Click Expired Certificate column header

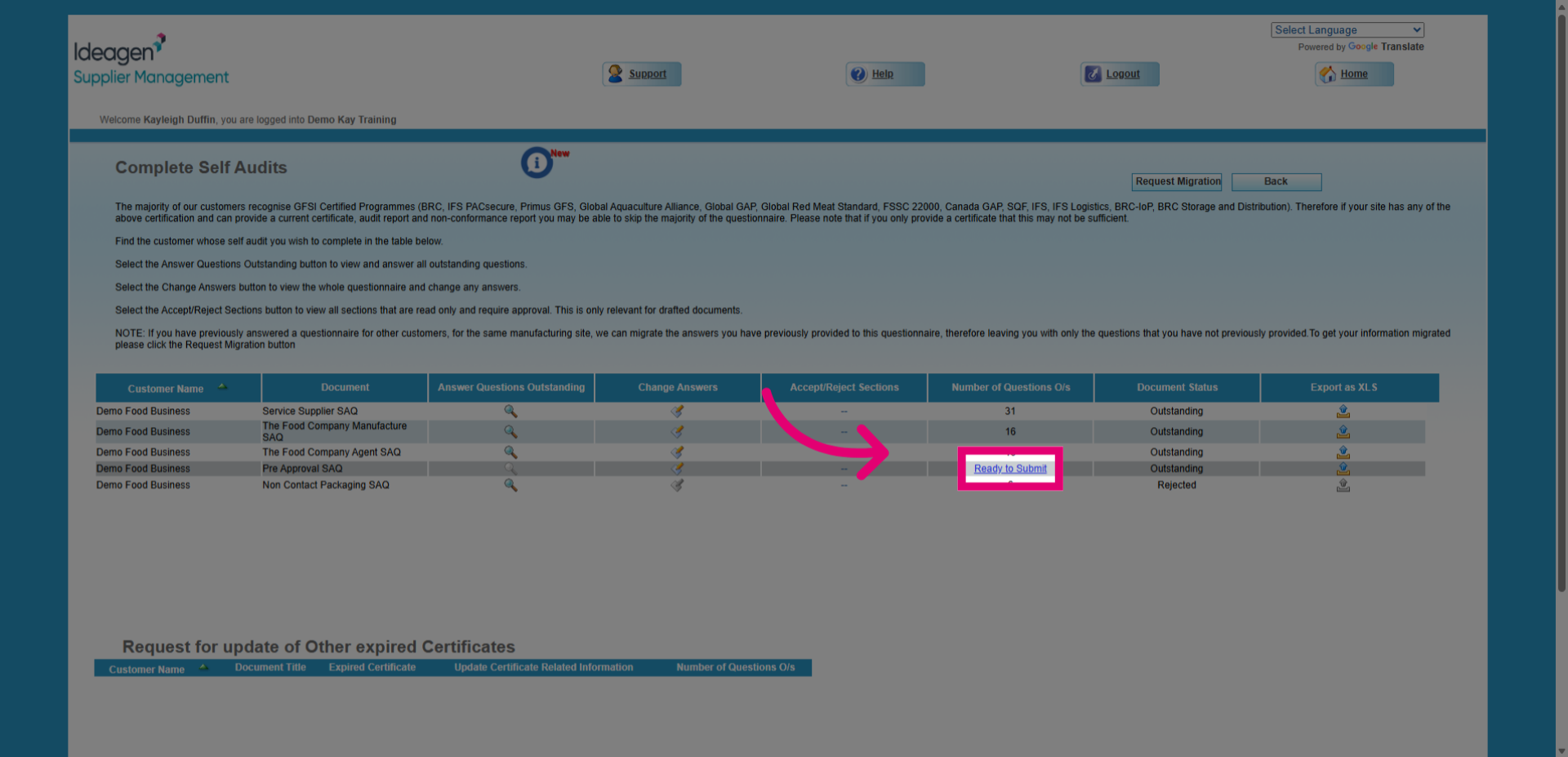tap(372, 667)
